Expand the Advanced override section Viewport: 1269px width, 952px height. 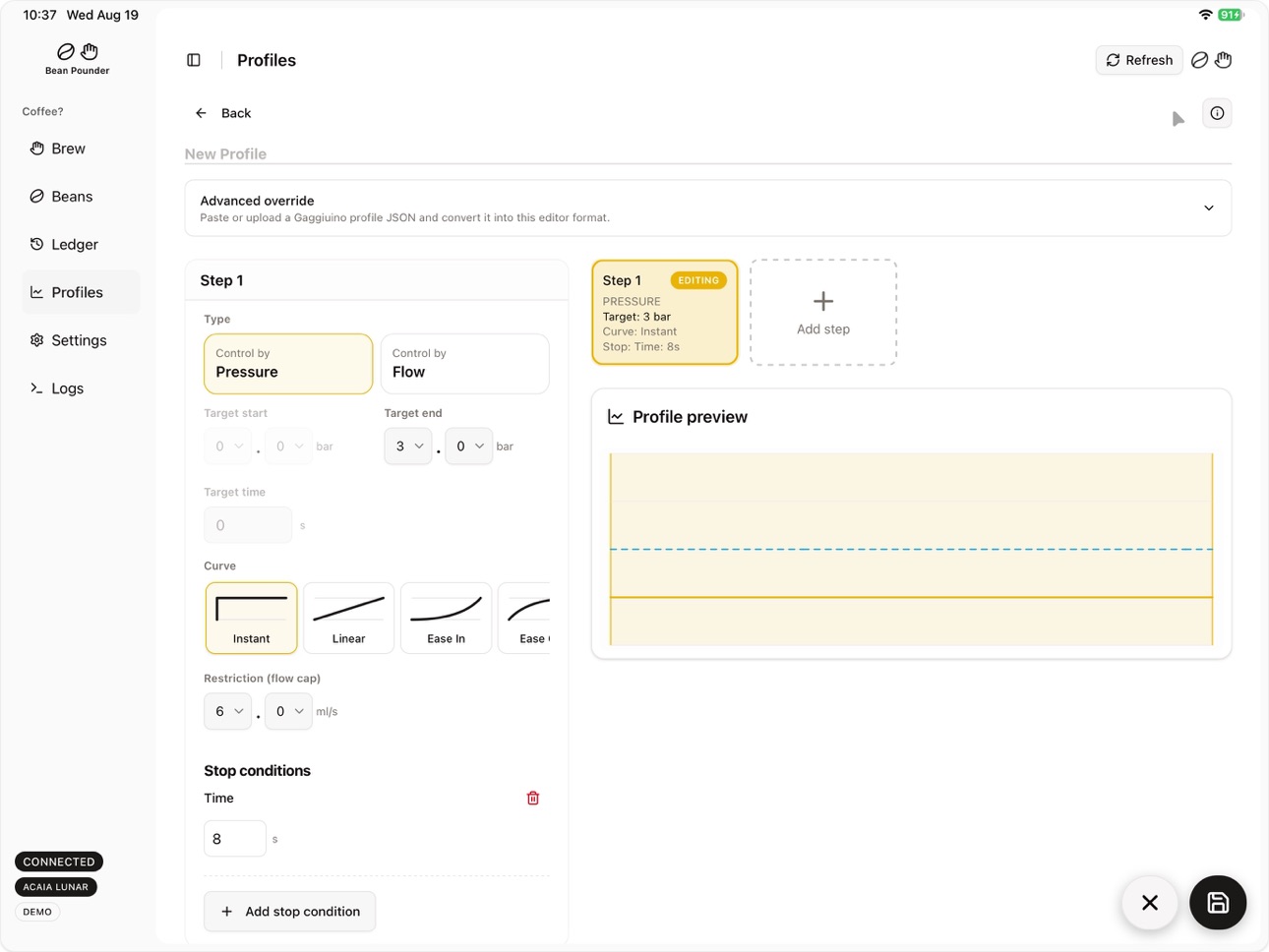[708, 208]
